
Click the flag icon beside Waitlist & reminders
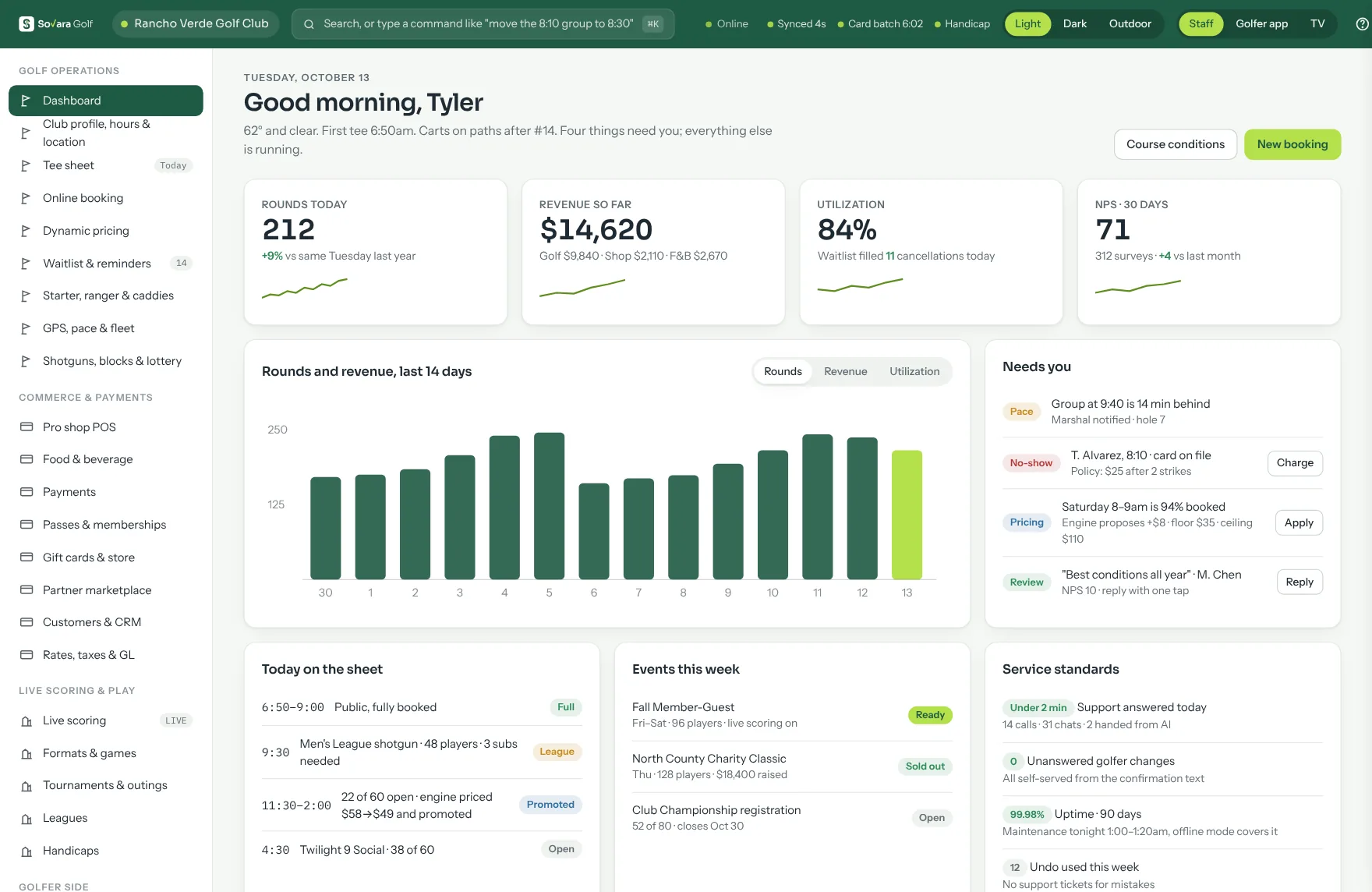point(26,264)
